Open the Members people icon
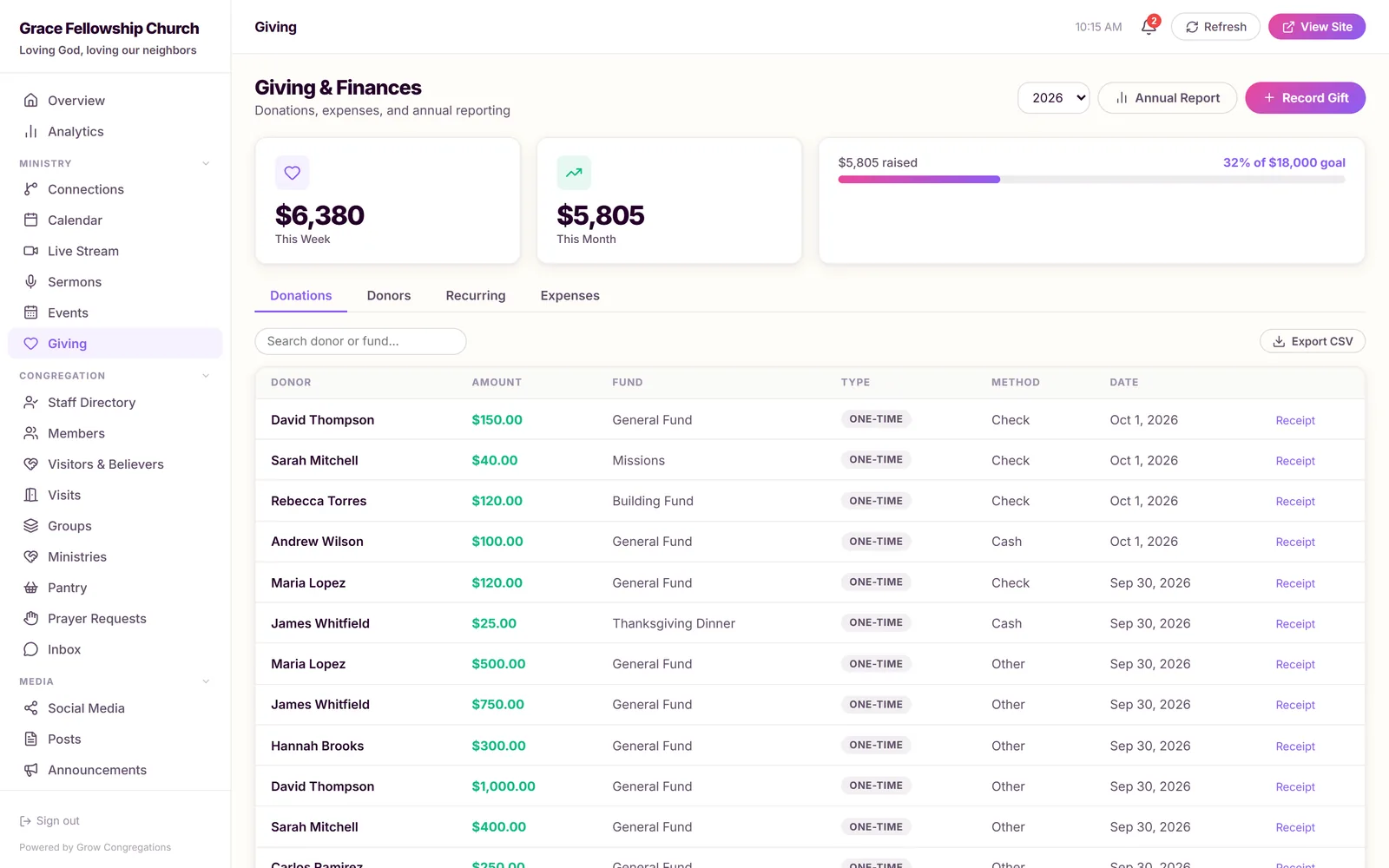 (31, 433)
